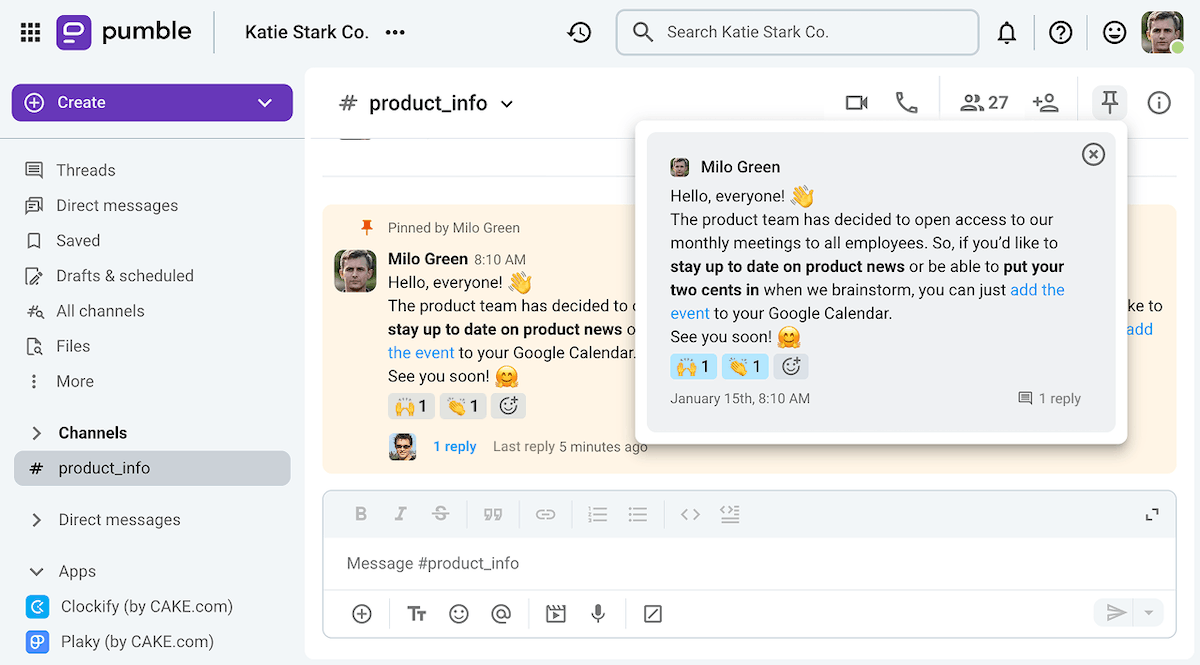Start a video call in product_info
This screenshot has width=1200, height=665.
click(856, 101)
